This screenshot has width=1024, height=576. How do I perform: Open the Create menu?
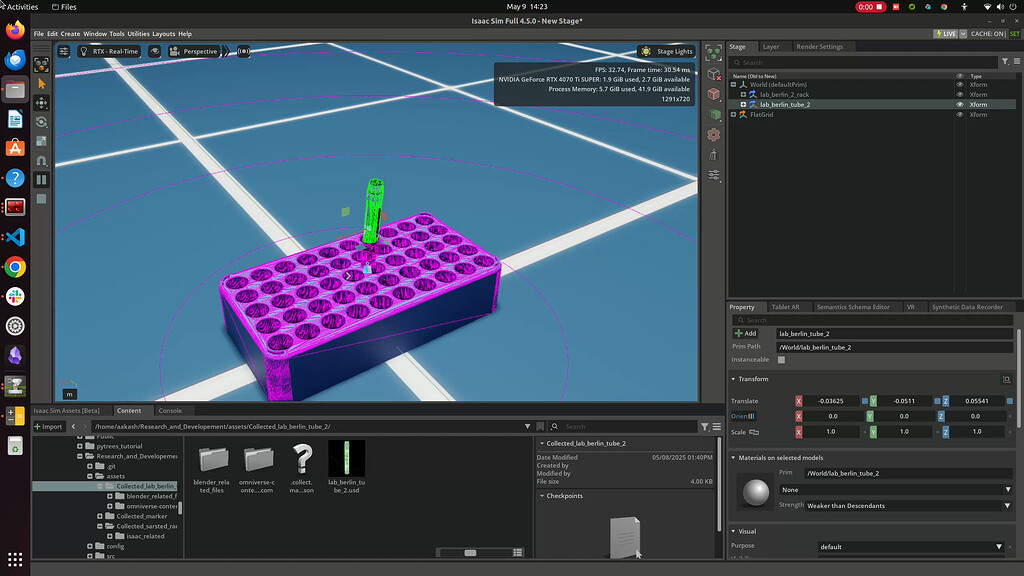click(x=69, y=33)
